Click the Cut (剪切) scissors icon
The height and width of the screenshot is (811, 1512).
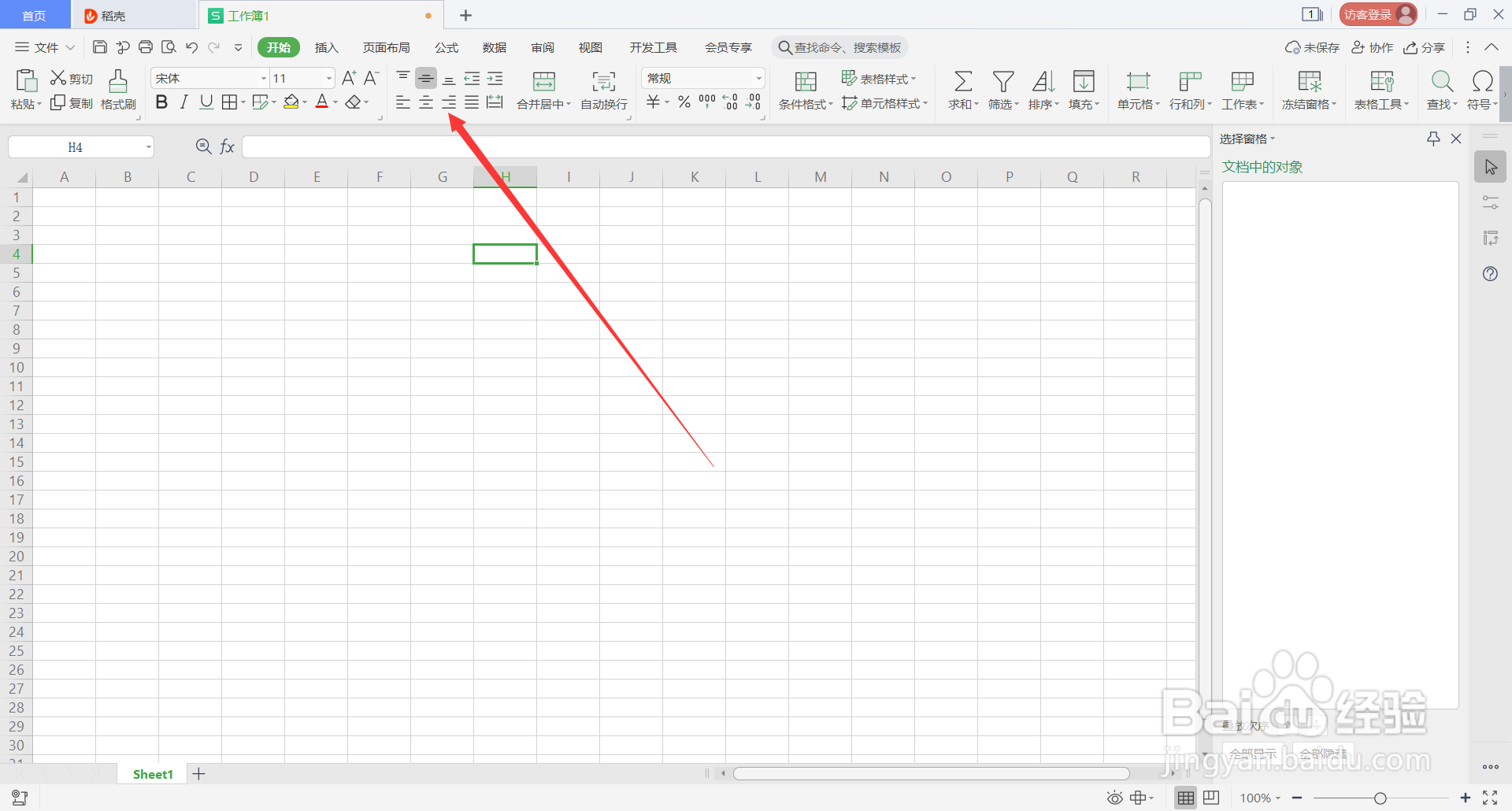click(58, 78)
